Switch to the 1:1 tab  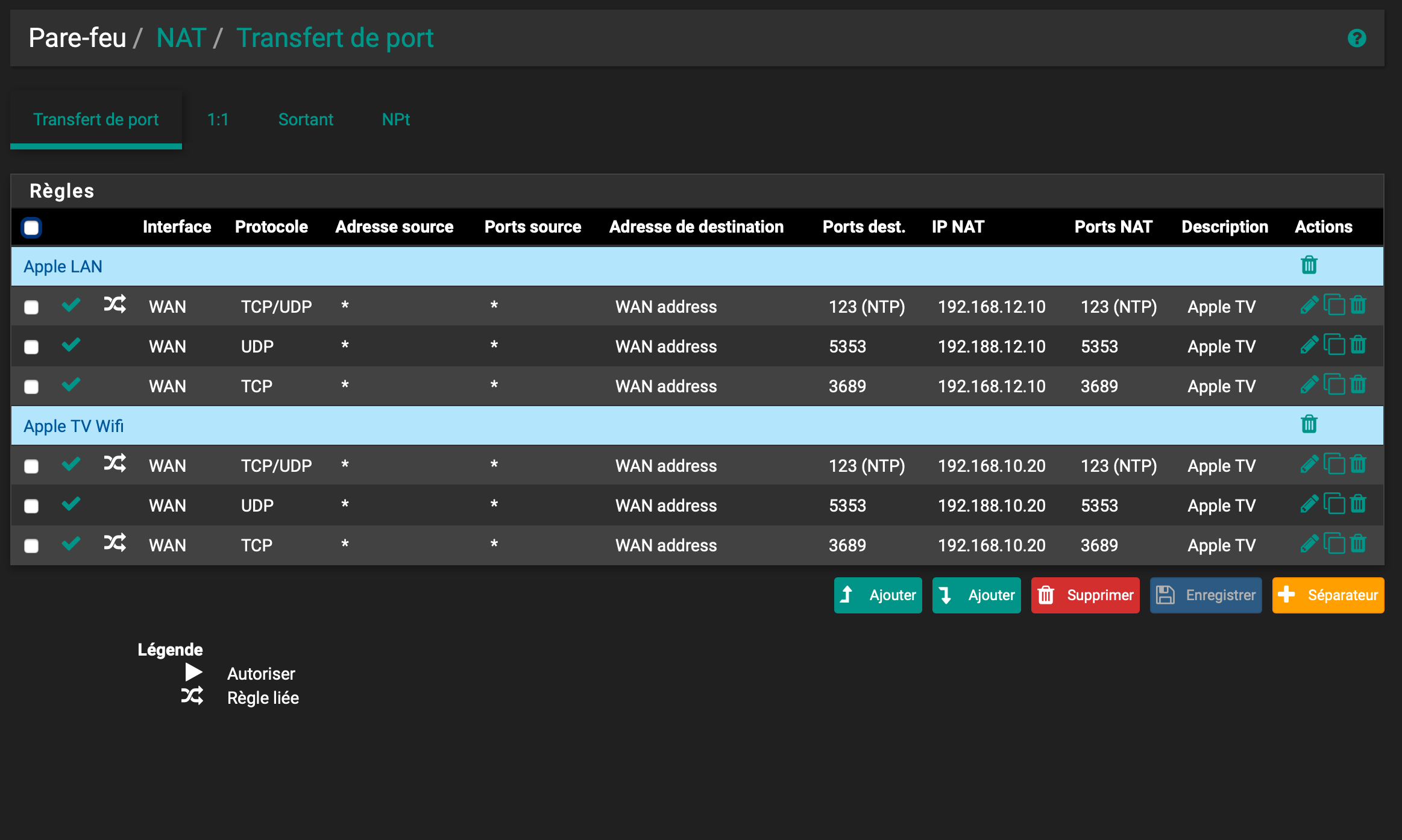tap(218, 119)
